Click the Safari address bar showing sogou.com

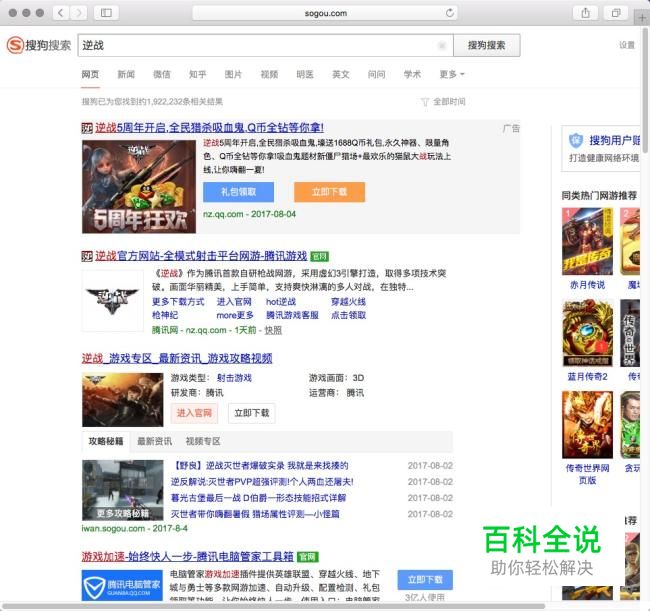[x=325, y=13]
